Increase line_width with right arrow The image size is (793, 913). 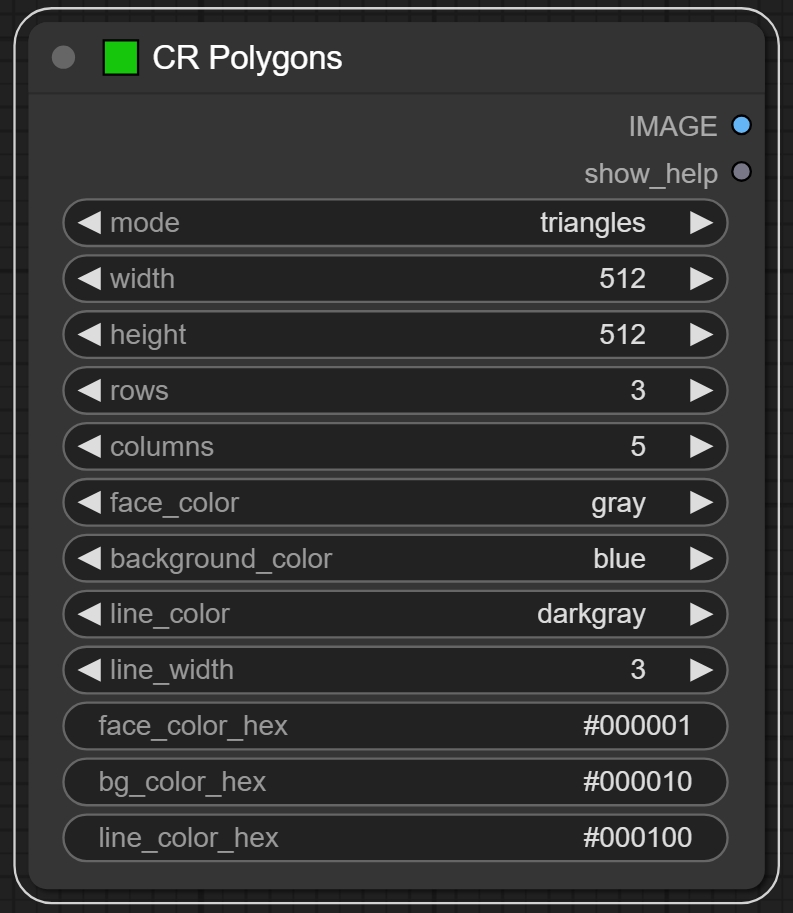tap(701, 670)
